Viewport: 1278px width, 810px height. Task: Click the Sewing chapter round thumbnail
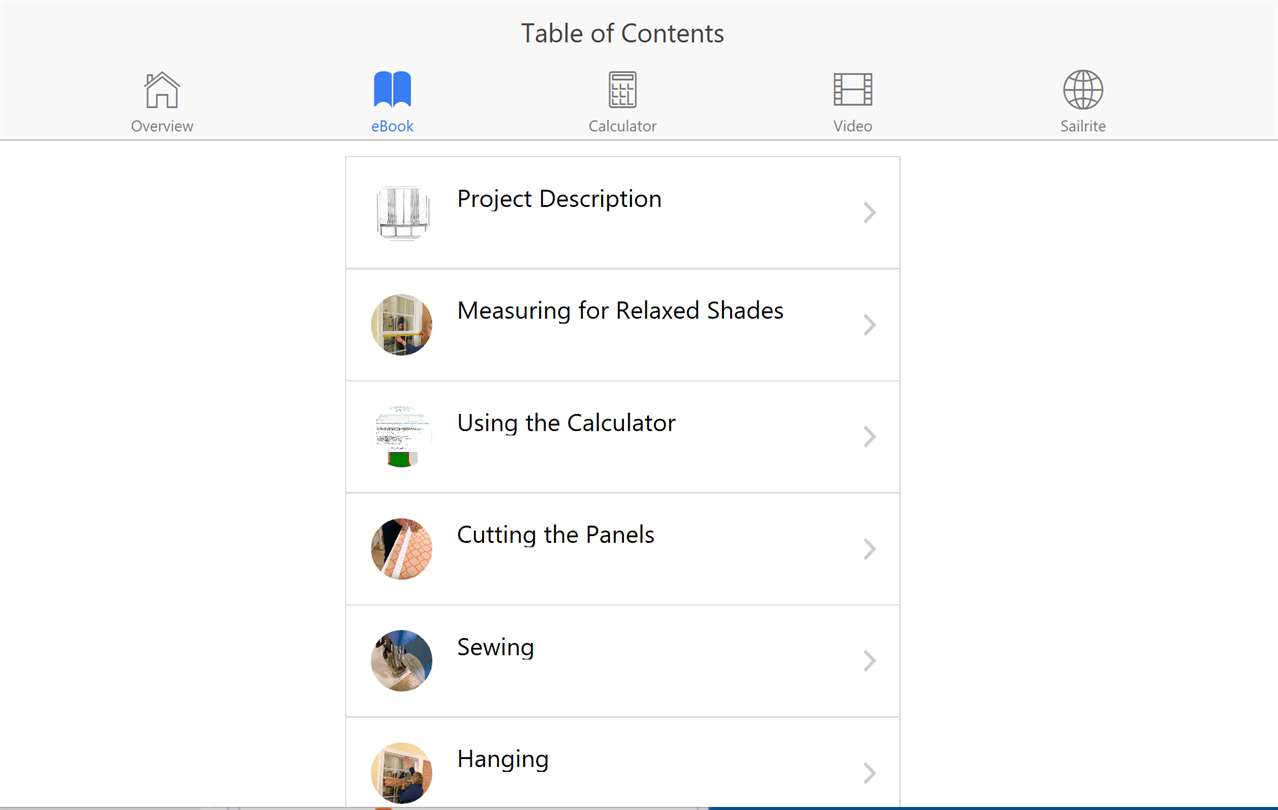tap(402, 661)
